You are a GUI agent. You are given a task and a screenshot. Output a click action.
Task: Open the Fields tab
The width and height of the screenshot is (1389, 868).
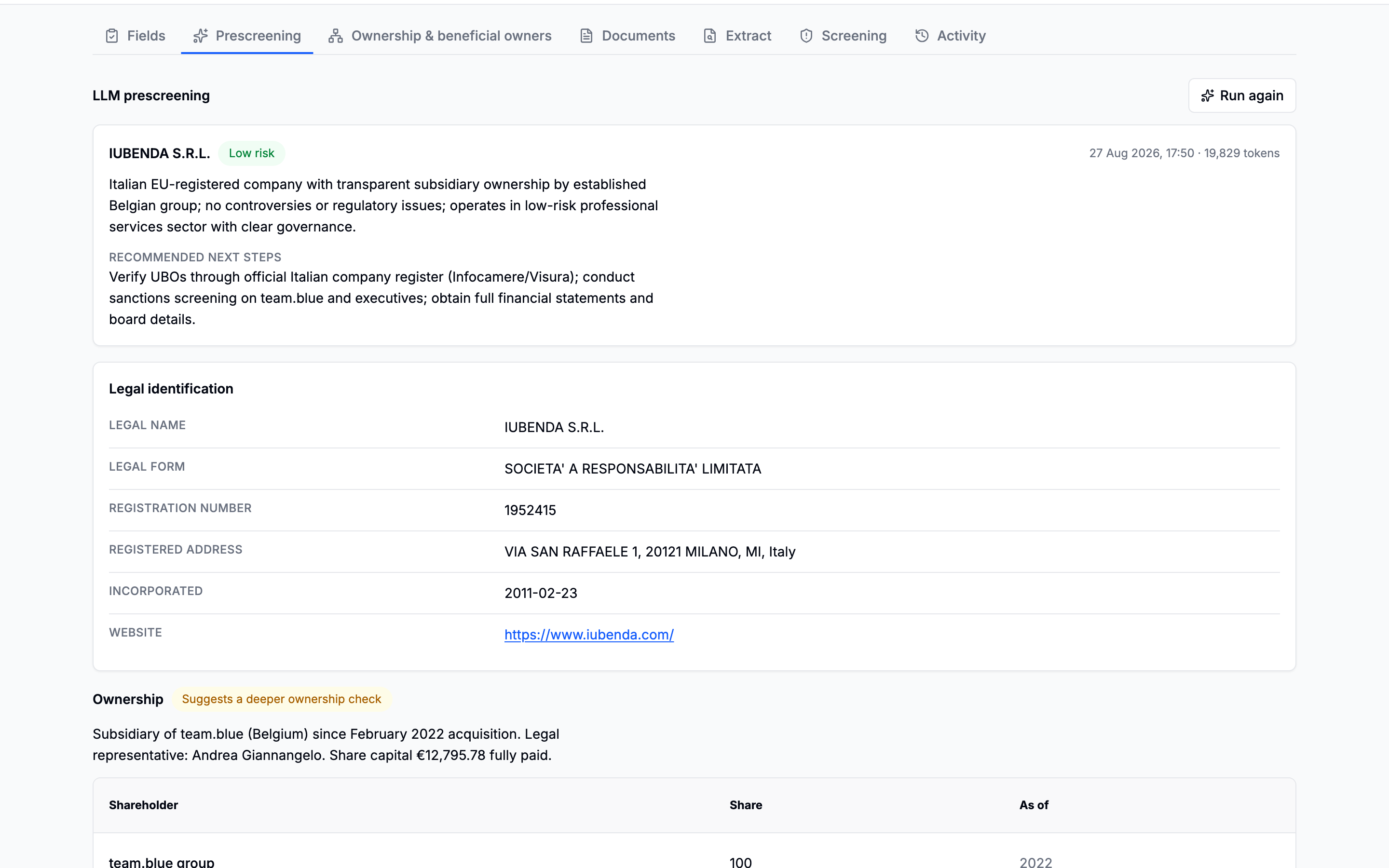click(x=136, y=36)
